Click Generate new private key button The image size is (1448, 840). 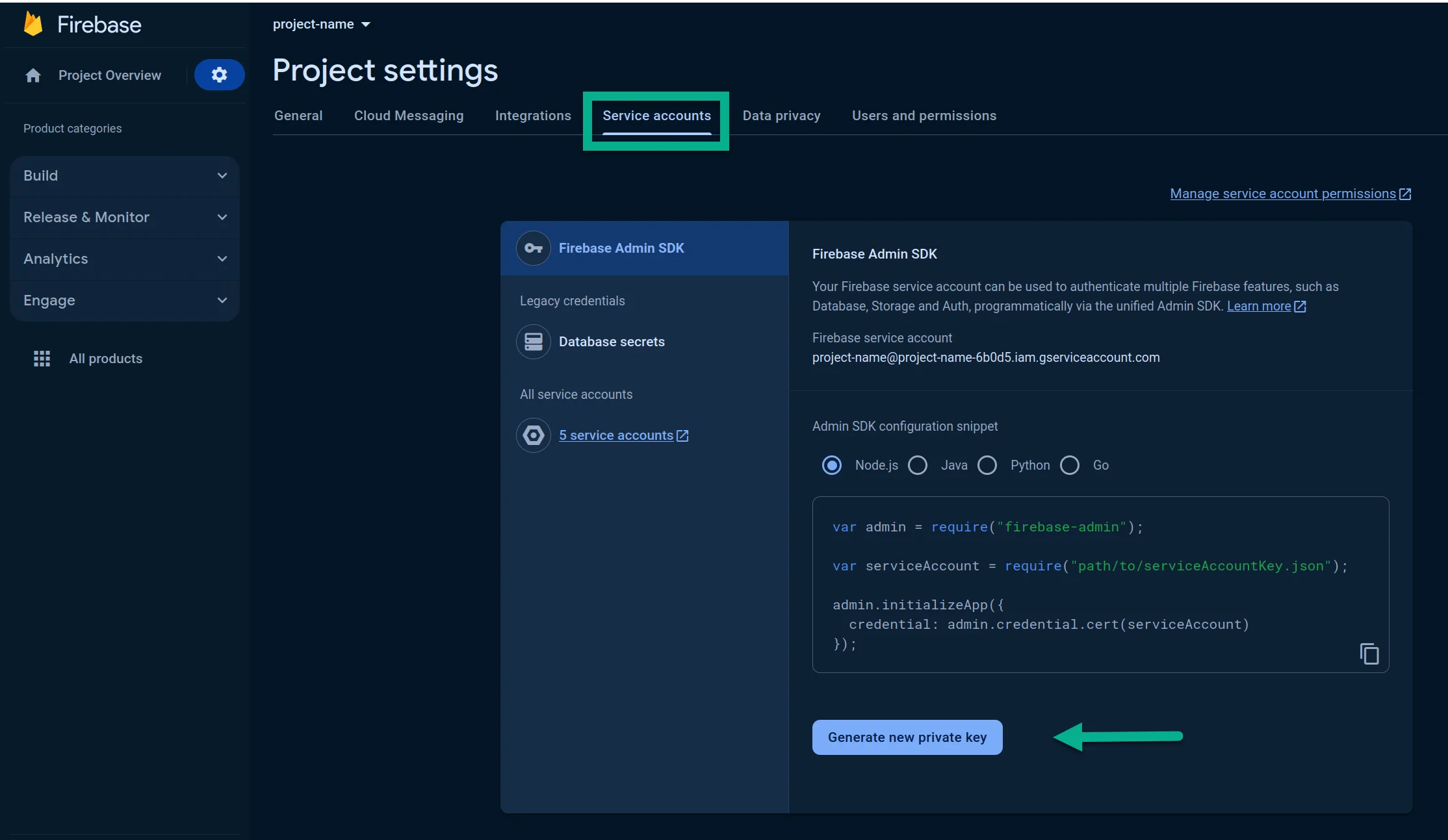(907, 737)
